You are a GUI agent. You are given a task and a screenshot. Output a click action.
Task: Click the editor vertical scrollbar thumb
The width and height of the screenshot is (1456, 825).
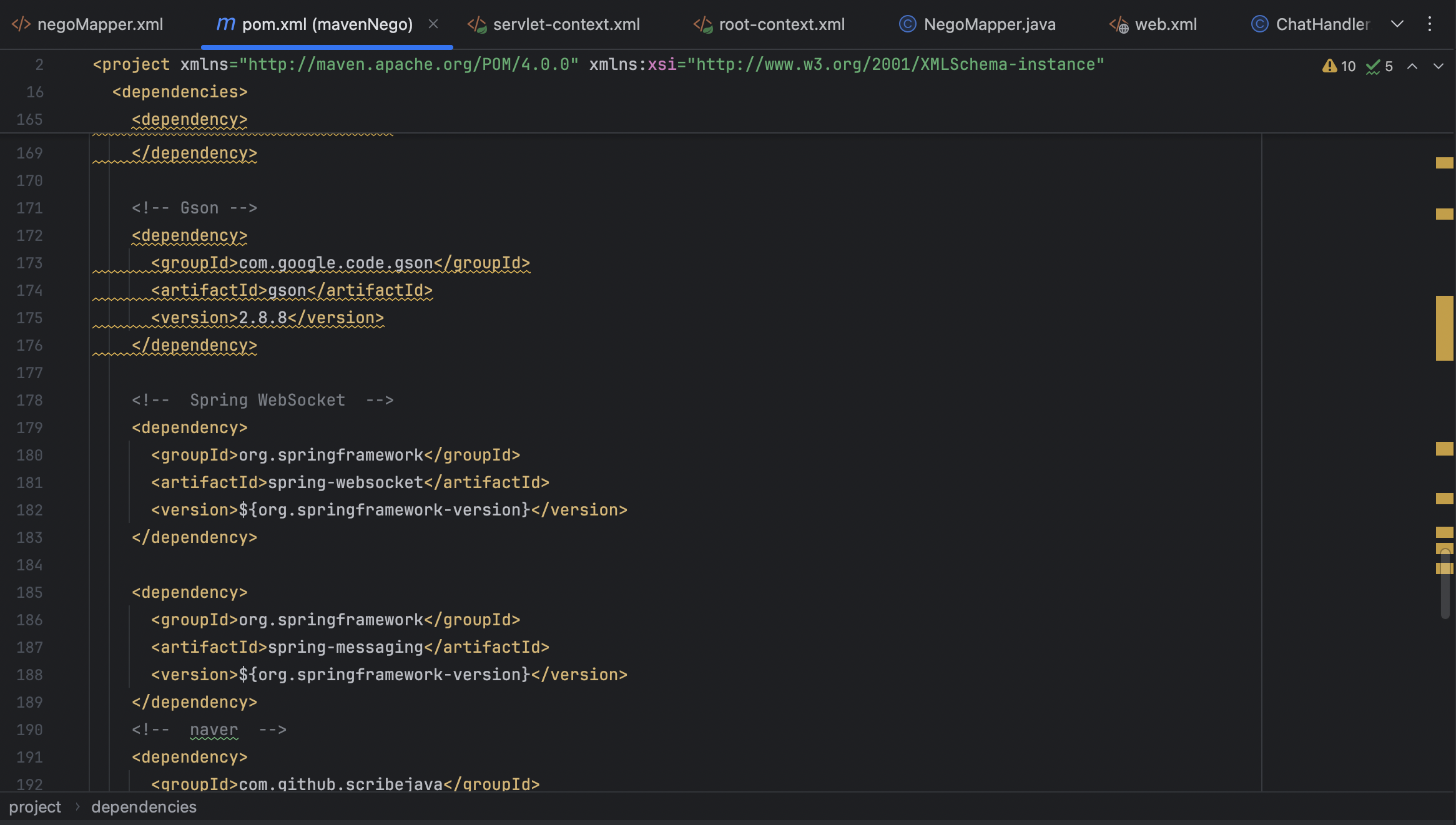(1445, 583)
